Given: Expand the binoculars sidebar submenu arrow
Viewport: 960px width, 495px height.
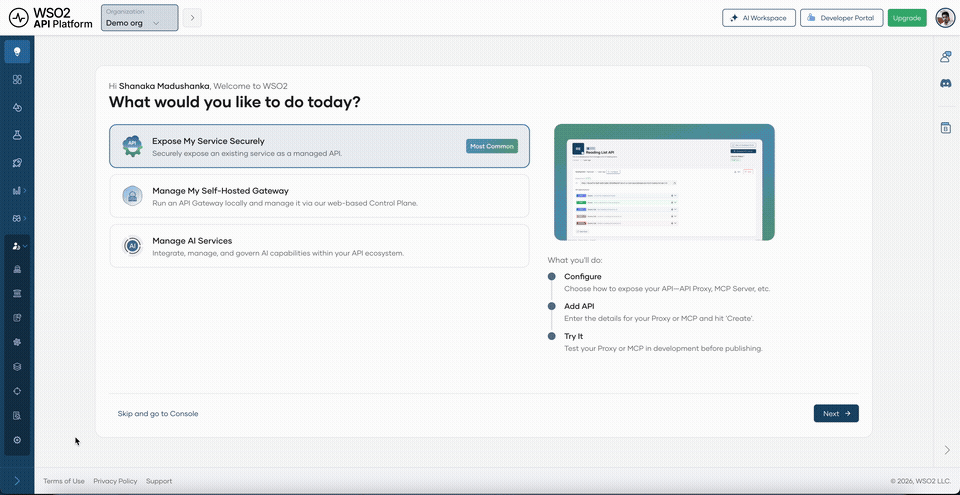Looking at the screenshot, I should [25, 218].
